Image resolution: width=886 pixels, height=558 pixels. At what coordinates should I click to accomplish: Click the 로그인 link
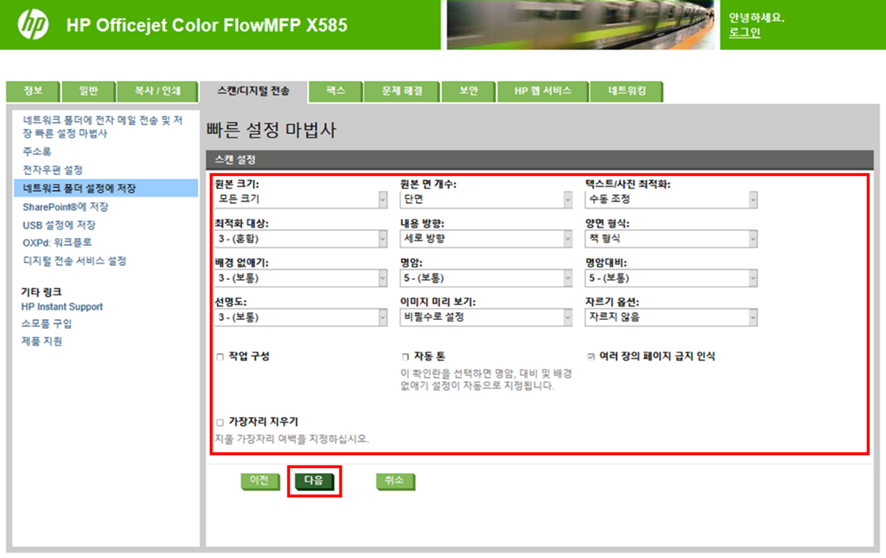744,32
